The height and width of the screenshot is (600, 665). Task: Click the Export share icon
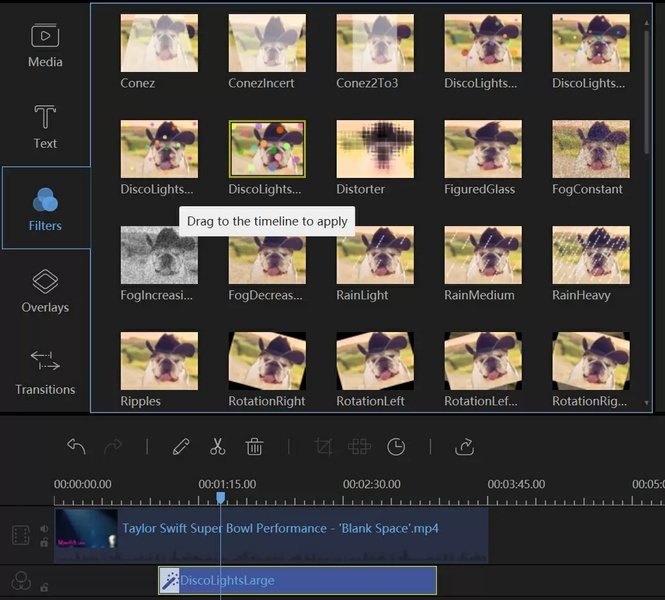pyautogui.click(x=464, y=447)
